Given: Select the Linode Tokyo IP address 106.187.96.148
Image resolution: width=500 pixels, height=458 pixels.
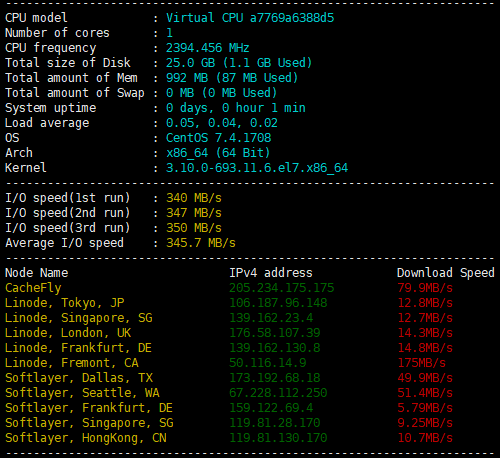Looking at the screenshot, I should point(278,303).
